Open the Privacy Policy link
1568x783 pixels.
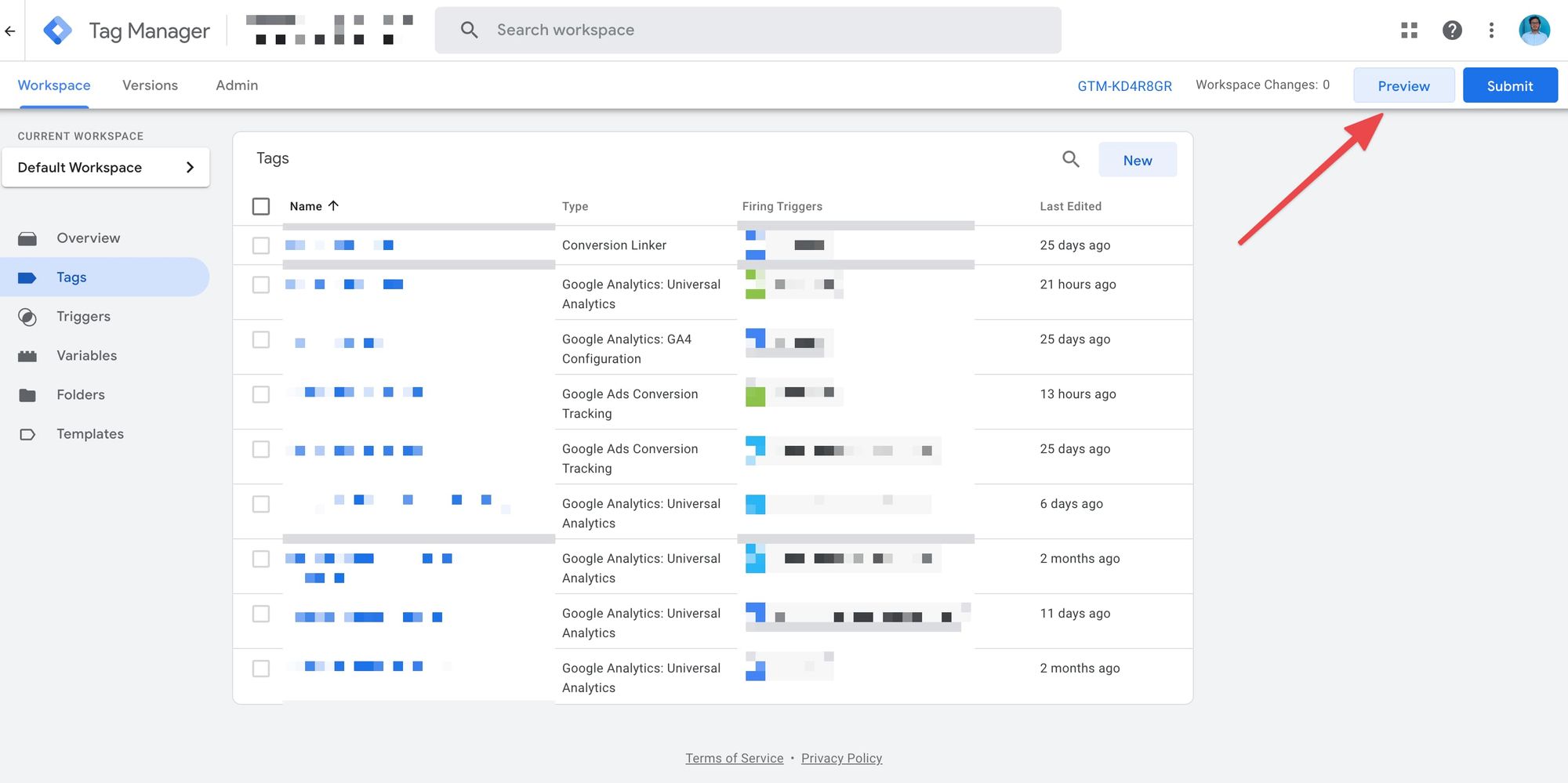(x=841, y=758)
